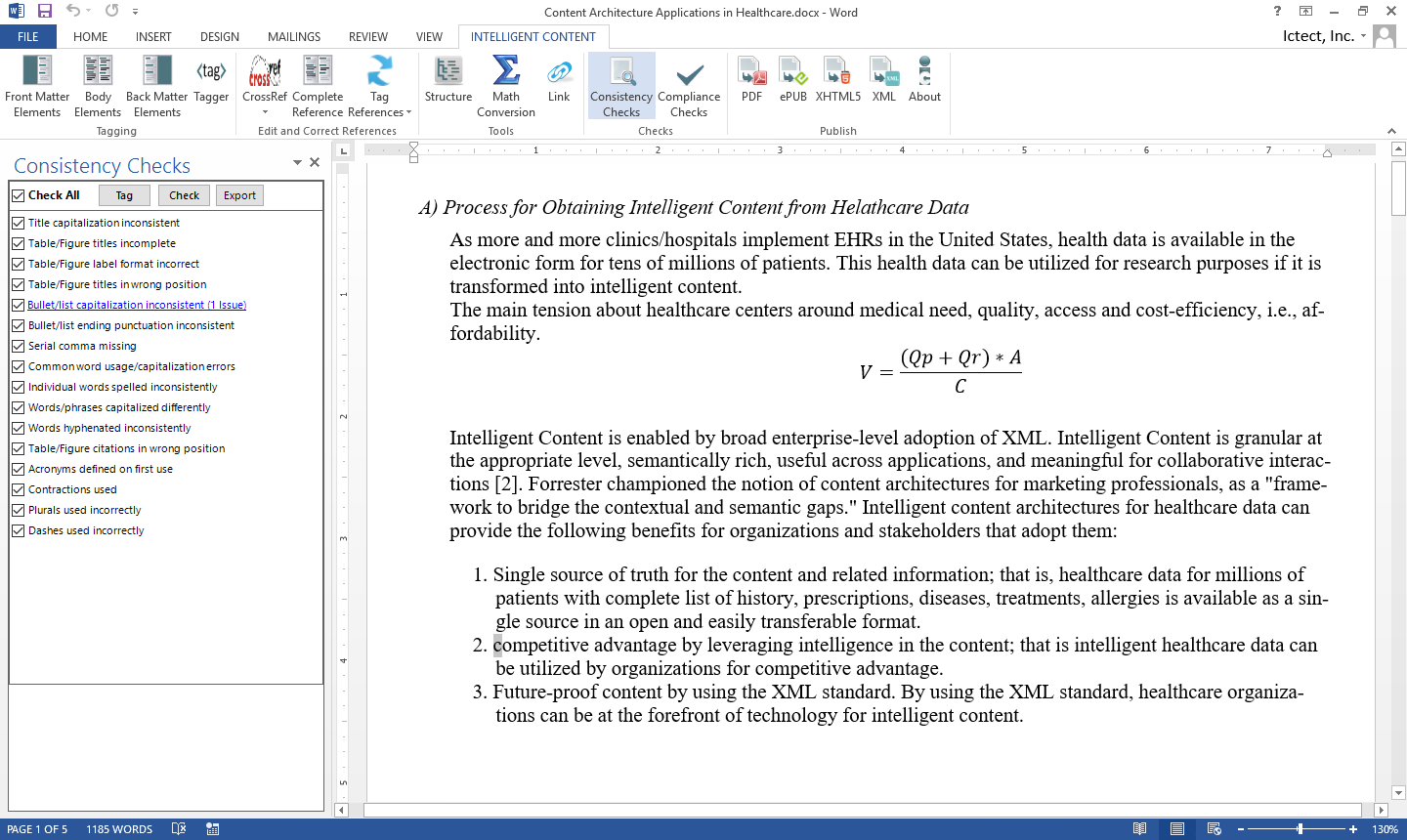
Task: Disable Contractions used check
Action: coord(19,489)
